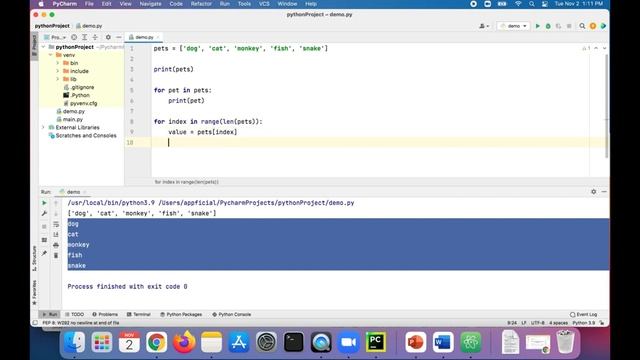Open the demo run configuration dropdown

513,26
